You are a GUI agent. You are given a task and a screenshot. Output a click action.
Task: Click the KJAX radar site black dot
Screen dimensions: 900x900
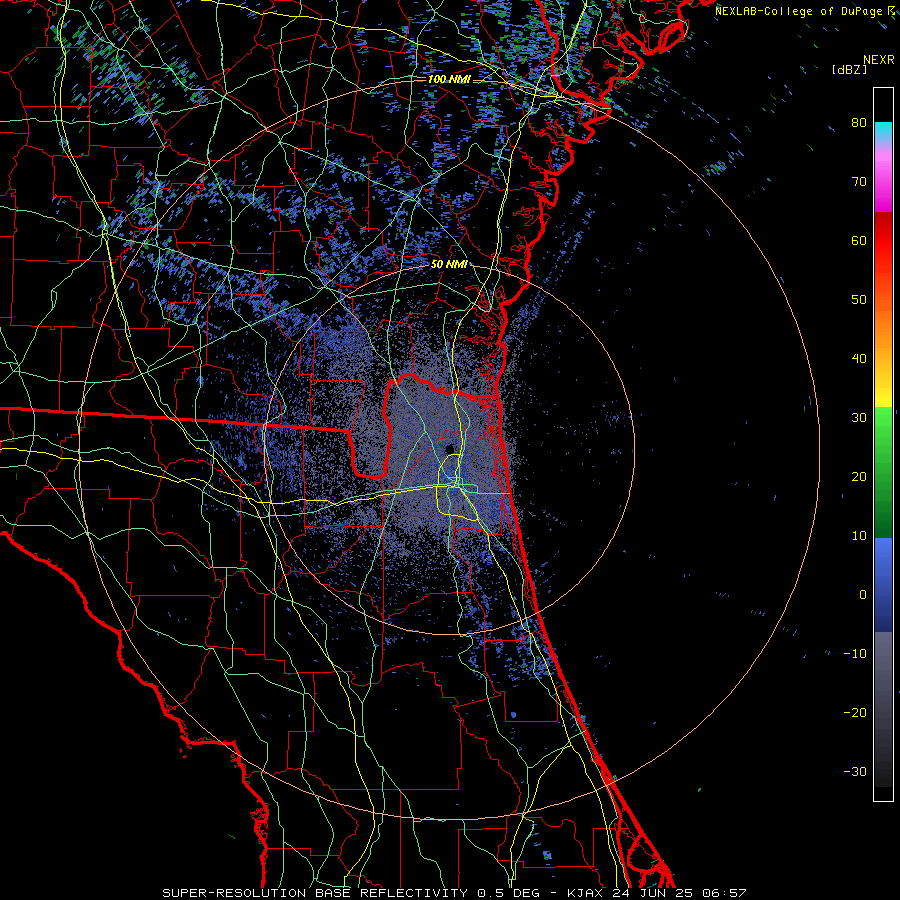click(x=449, y=448)
